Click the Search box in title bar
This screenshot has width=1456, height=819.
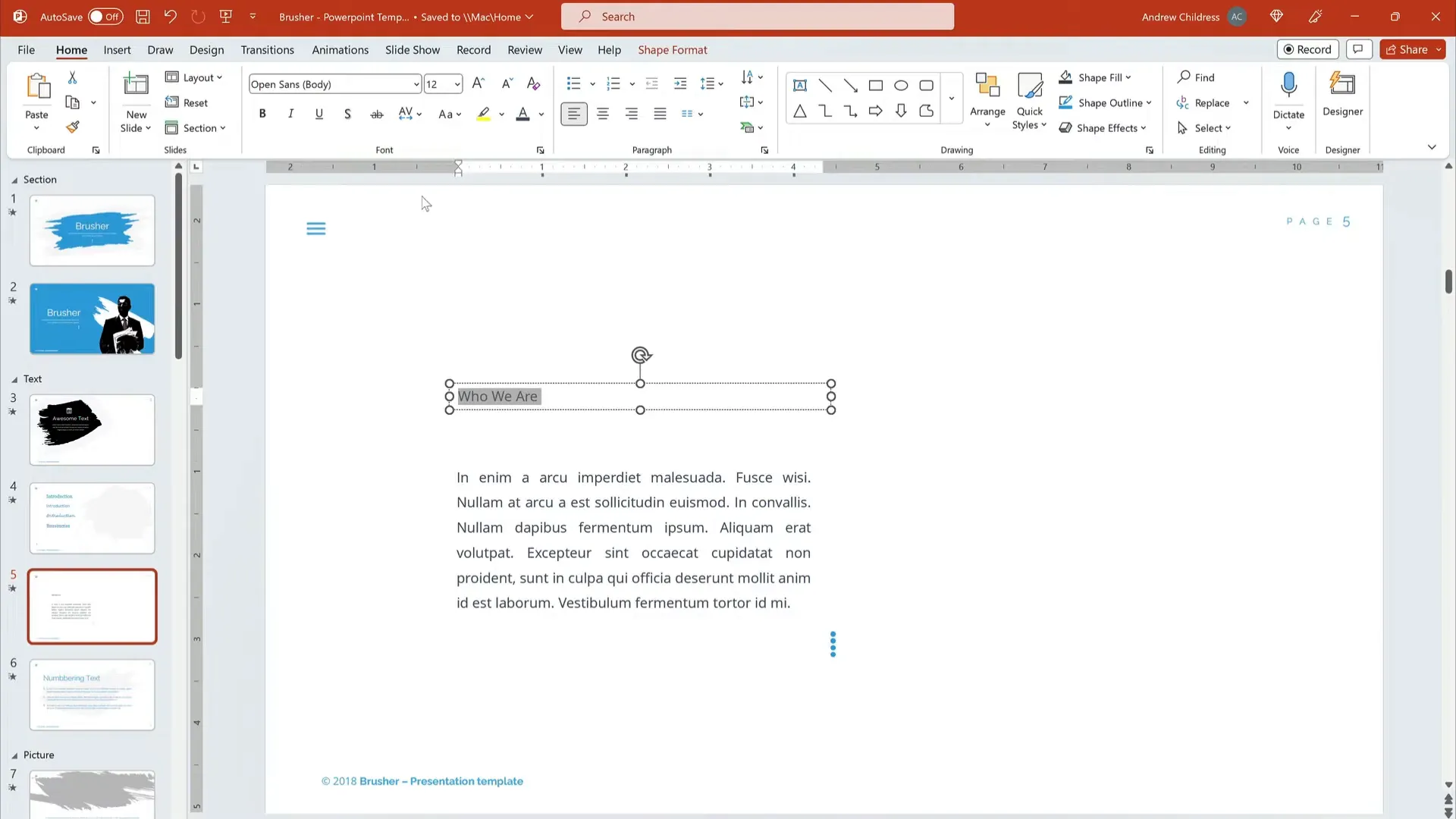757,17
